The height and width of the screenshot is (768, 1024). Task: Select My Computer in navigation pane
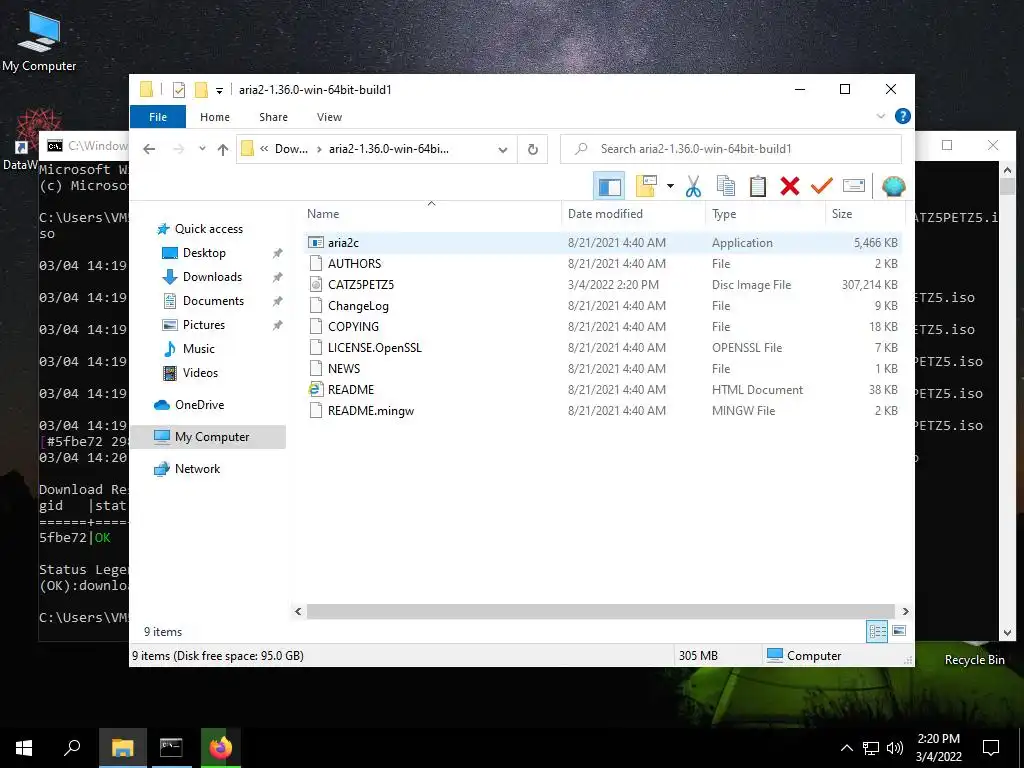click(x=208, y=437)
